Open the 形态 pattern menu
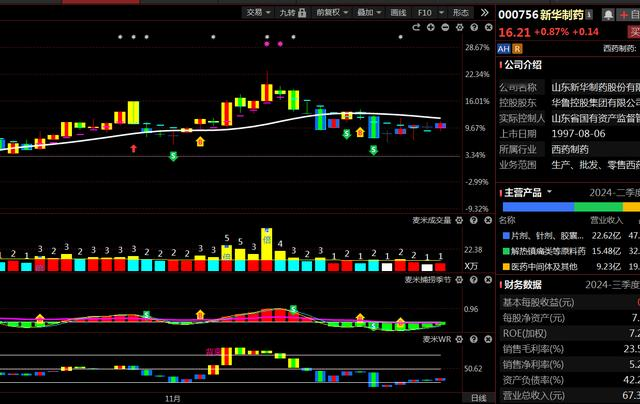The height and width of the screenshot is (404, 640). [463, 13]
